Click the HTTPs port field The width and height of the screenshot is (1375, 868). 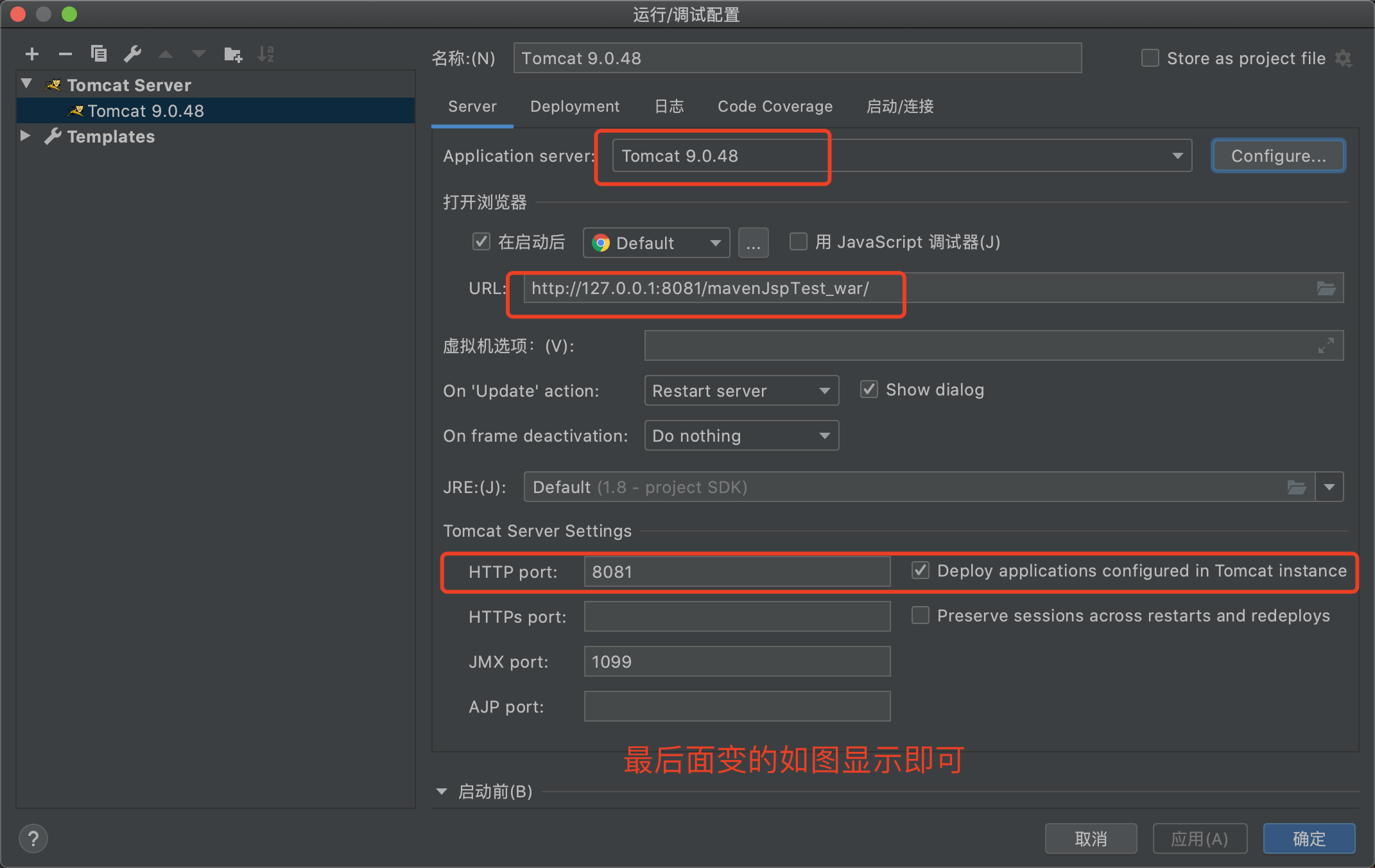click(x=737, y=616)
